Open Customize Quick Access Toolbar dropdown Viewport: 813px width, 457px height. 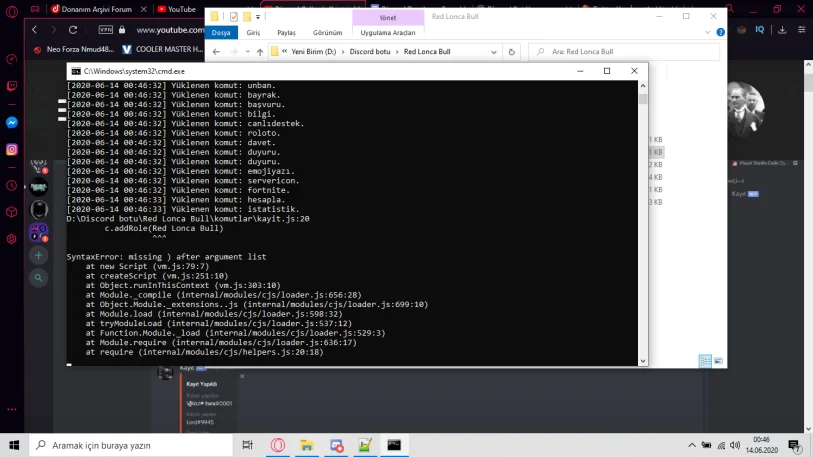258,17
